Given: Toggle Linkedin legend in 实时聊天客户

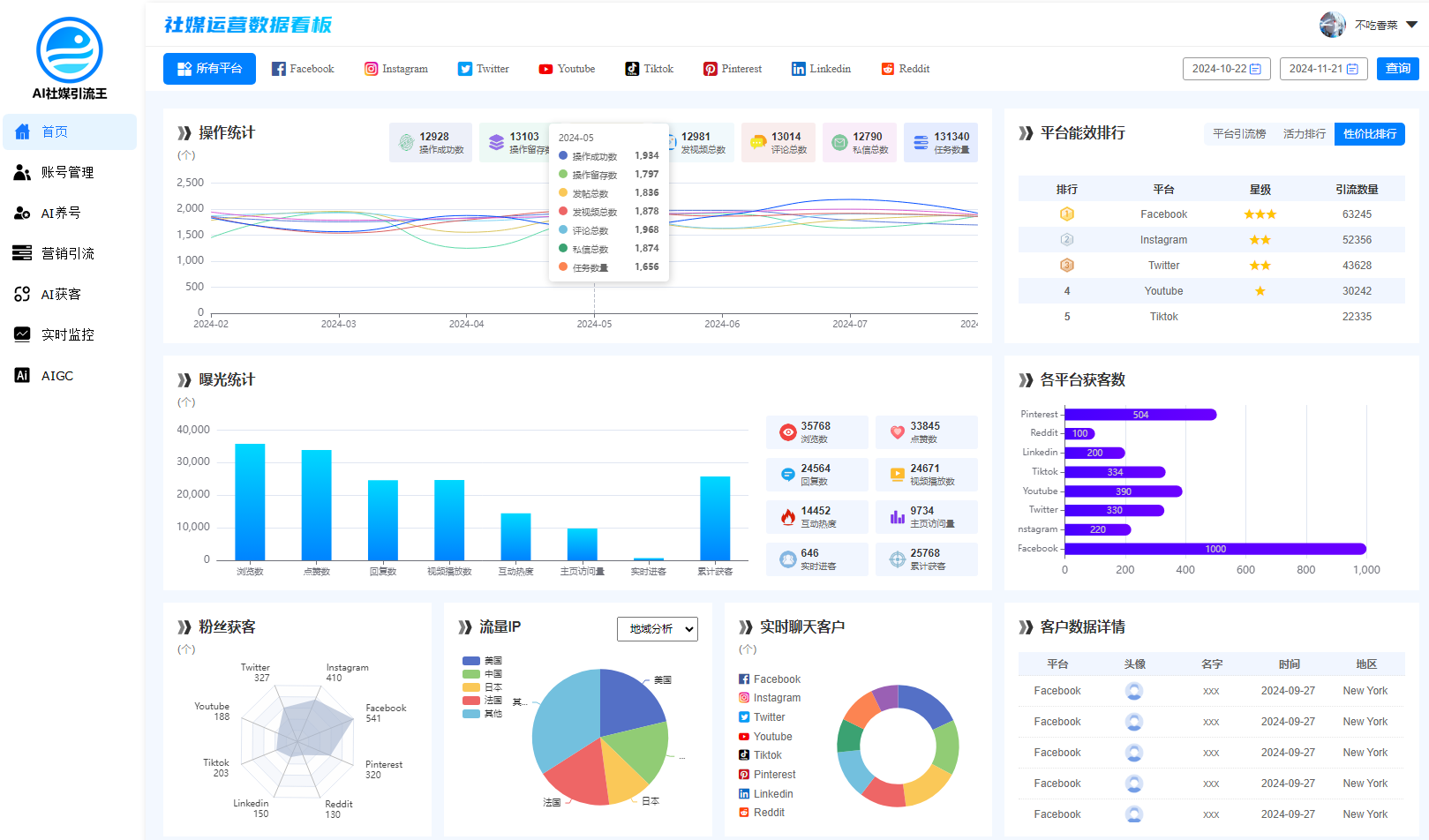Looking at the screenshot, I should pyautogui.click(x=766, y=794).
